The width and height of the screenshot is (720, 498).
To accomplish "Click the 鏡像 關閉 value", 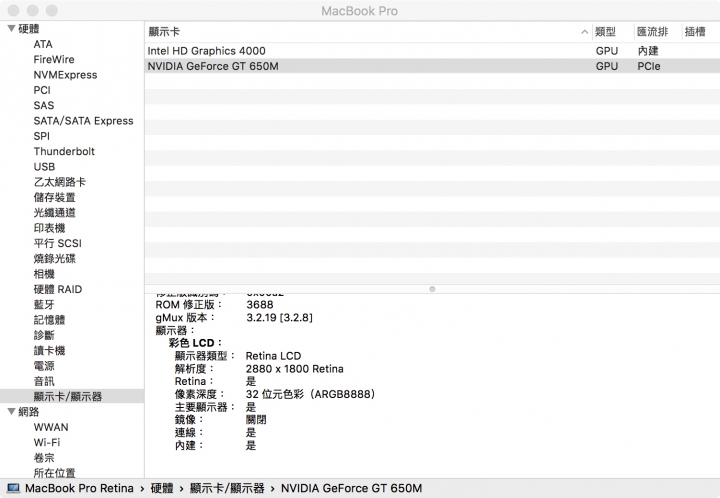I will [256, 420].
